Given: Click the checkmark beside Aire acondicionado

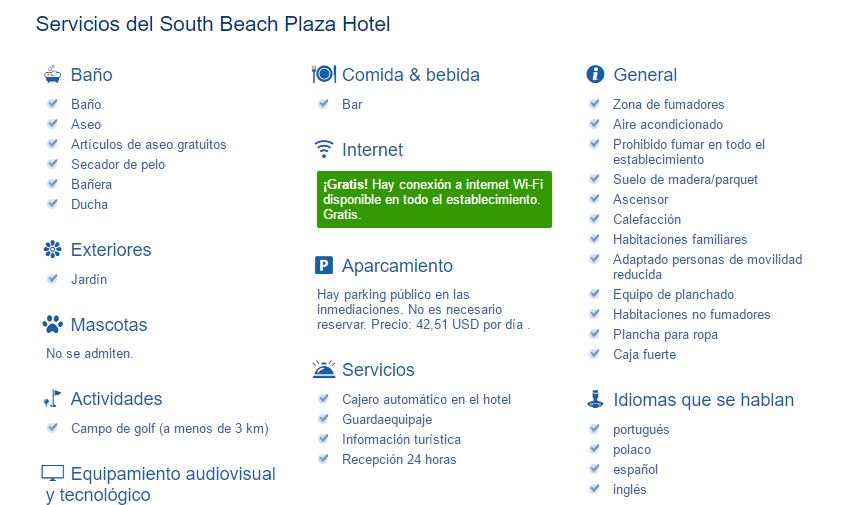Looking at the screenshot, I should click(x=594, y=124).
